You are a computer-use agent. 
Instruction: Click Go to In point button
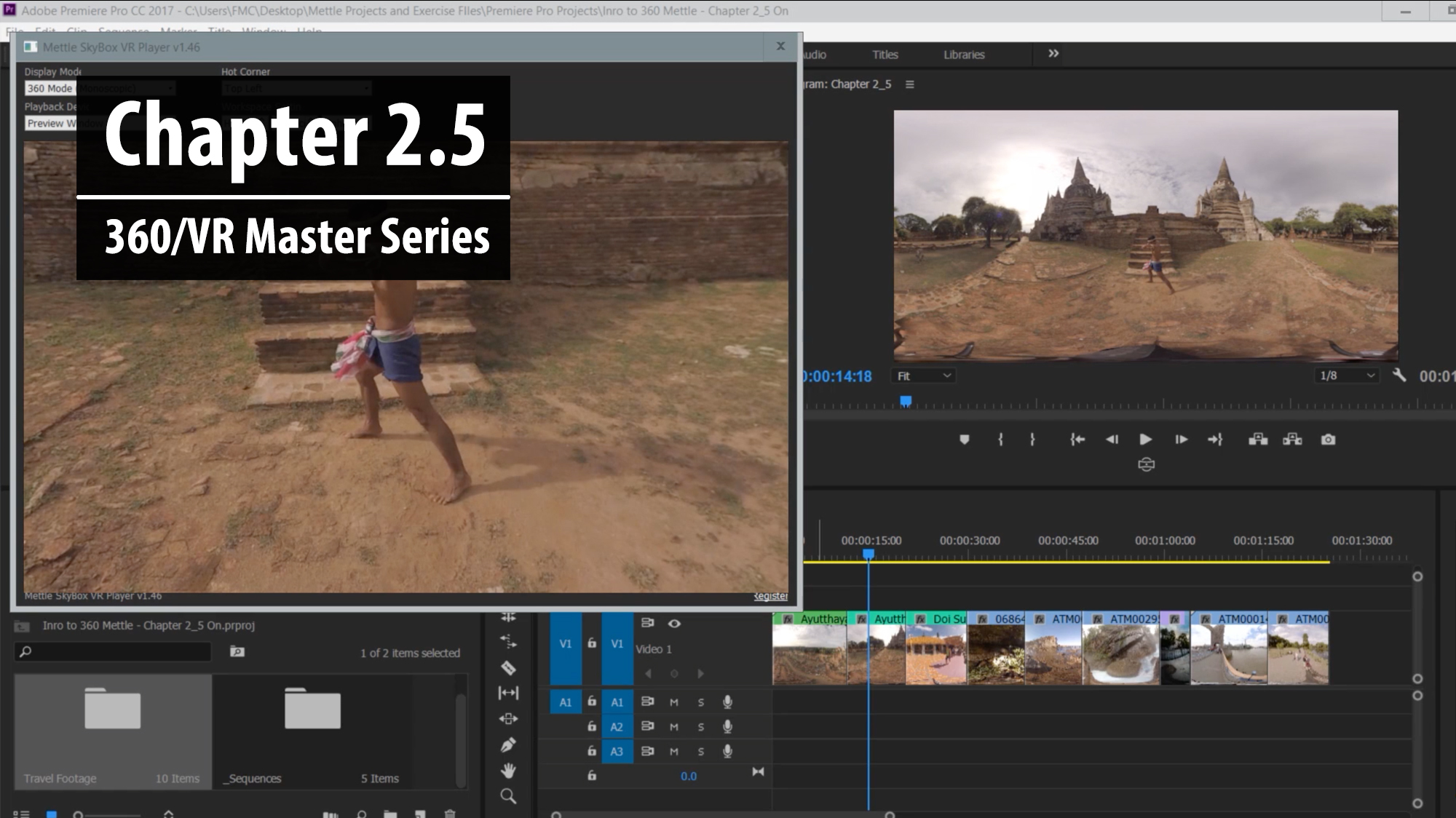1077,440
